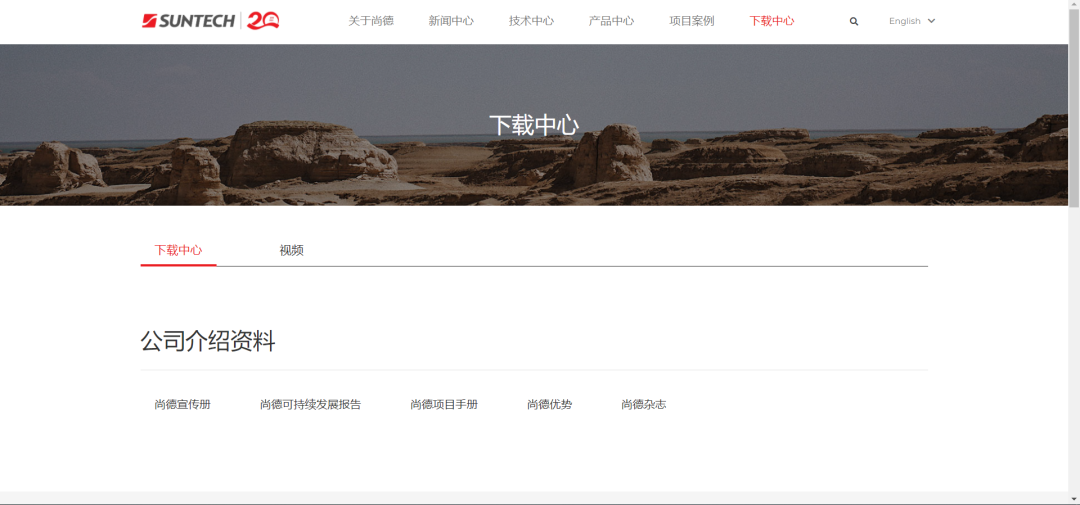Click the red 20th anniversary emblem
This screenshot has width=1080, height=505.
point(263,21)
